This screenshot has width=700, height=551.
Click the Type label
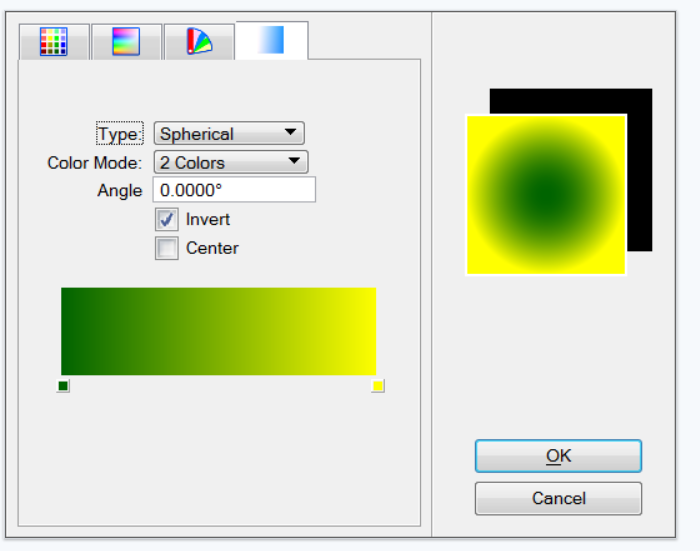pyautogui.click(x=120, y=134)
